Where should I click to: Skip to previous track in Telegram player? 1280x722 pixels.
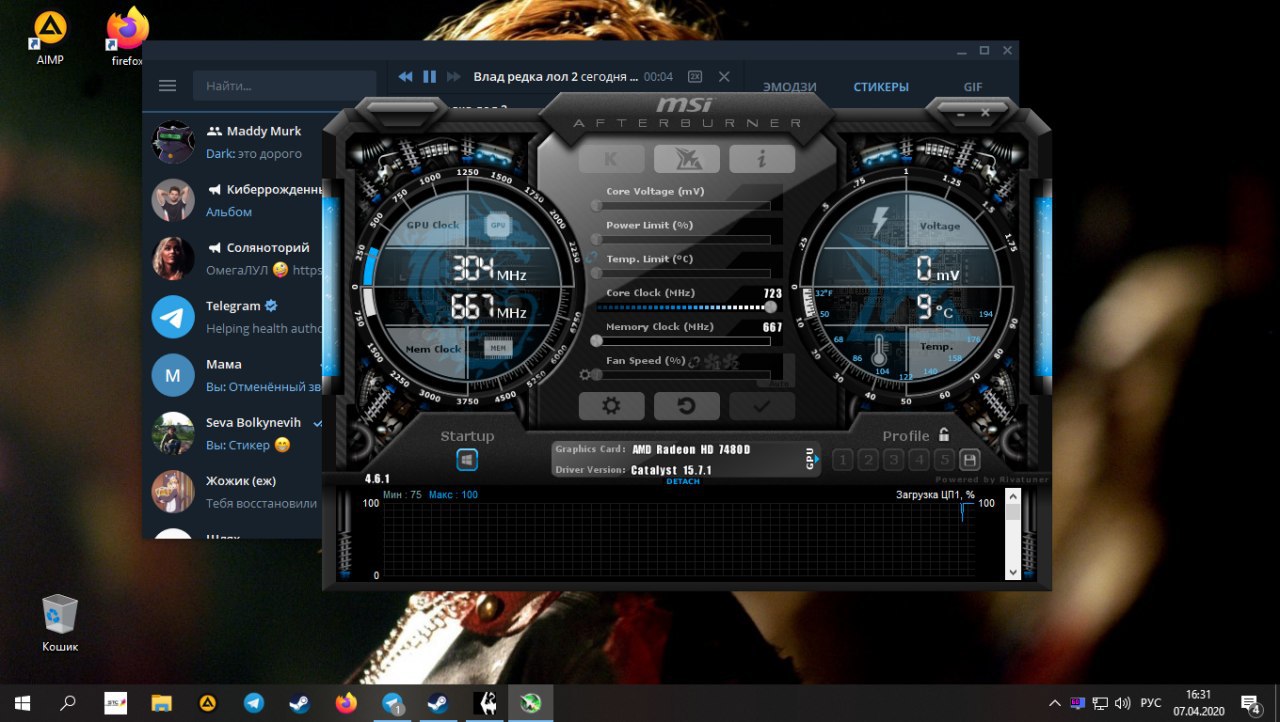(405, 77)
